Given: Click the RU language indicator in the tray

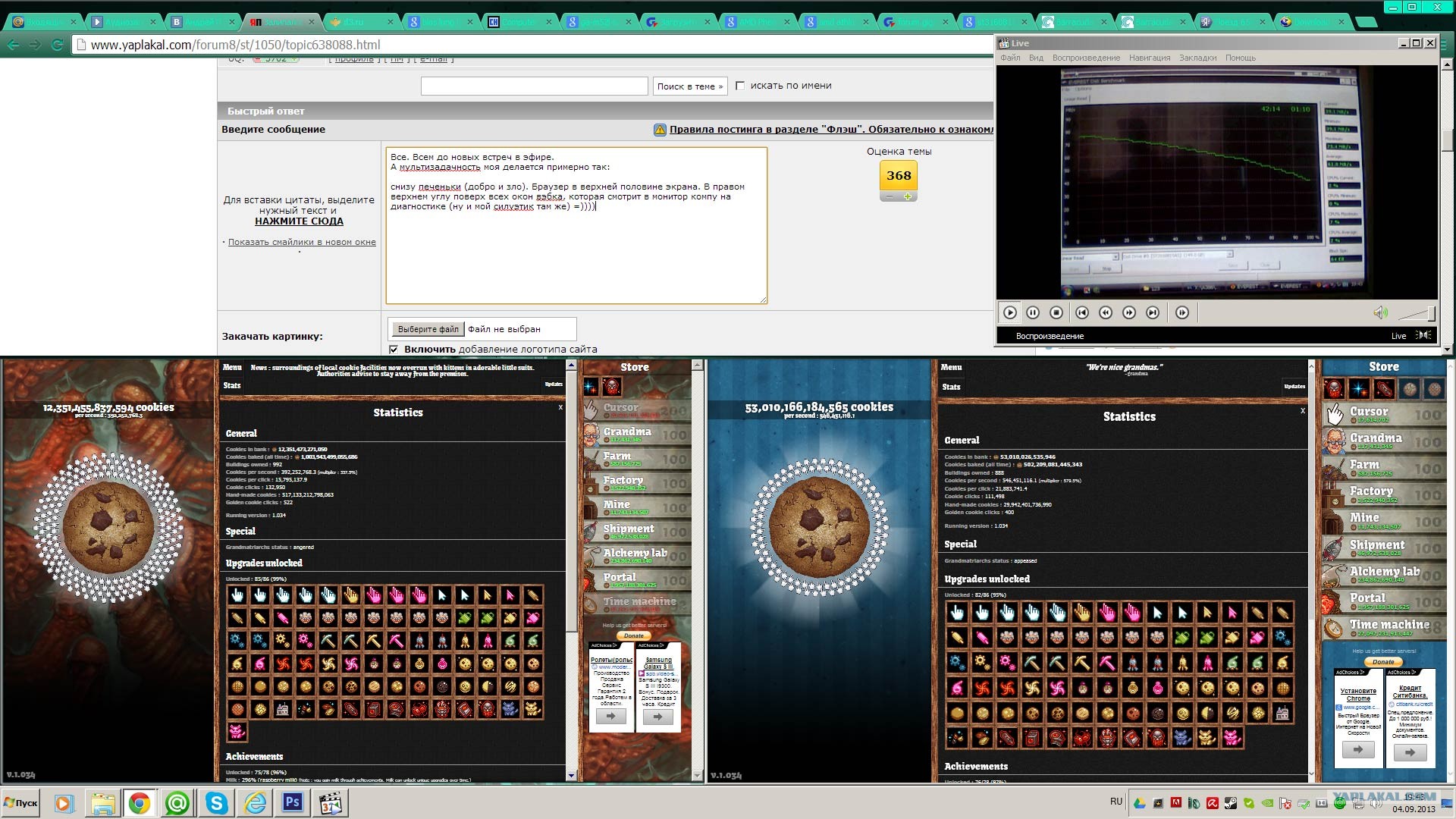Looking at the screenshot, I should tap(1116, 802).
